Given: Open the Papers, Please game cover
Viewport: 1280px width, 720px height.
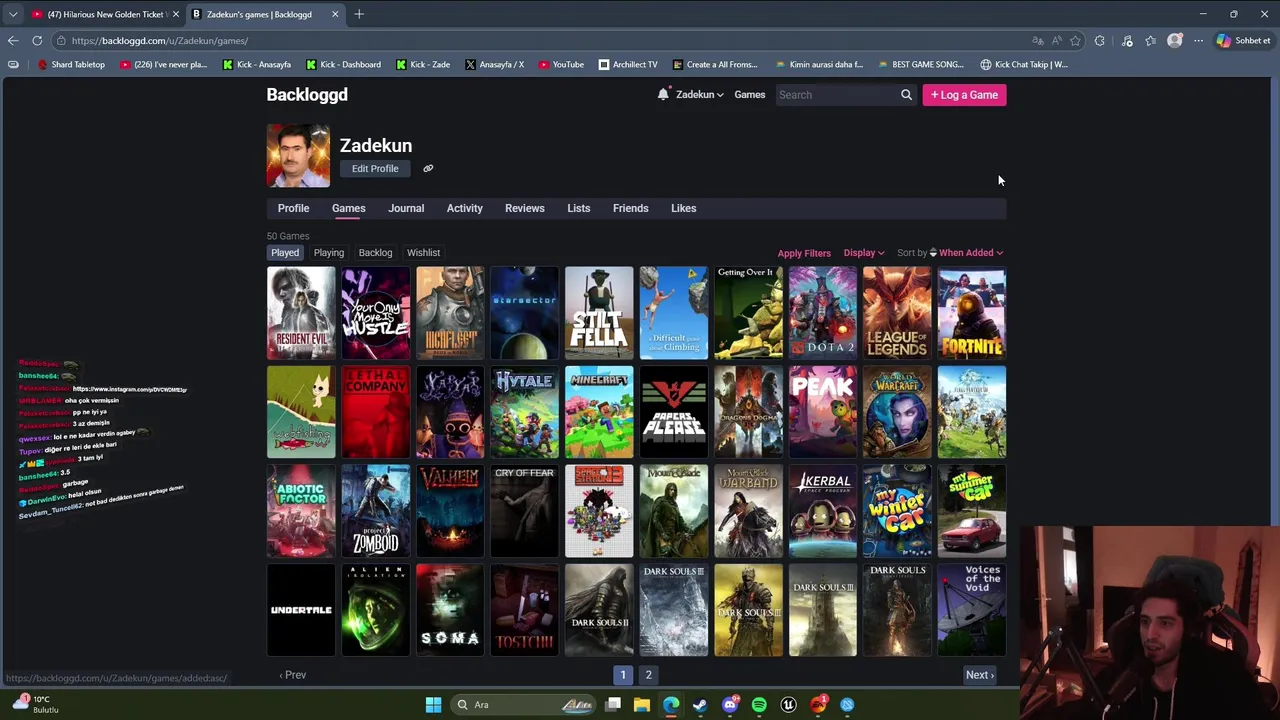Looking at the screenshot, I should pos(674,412).
